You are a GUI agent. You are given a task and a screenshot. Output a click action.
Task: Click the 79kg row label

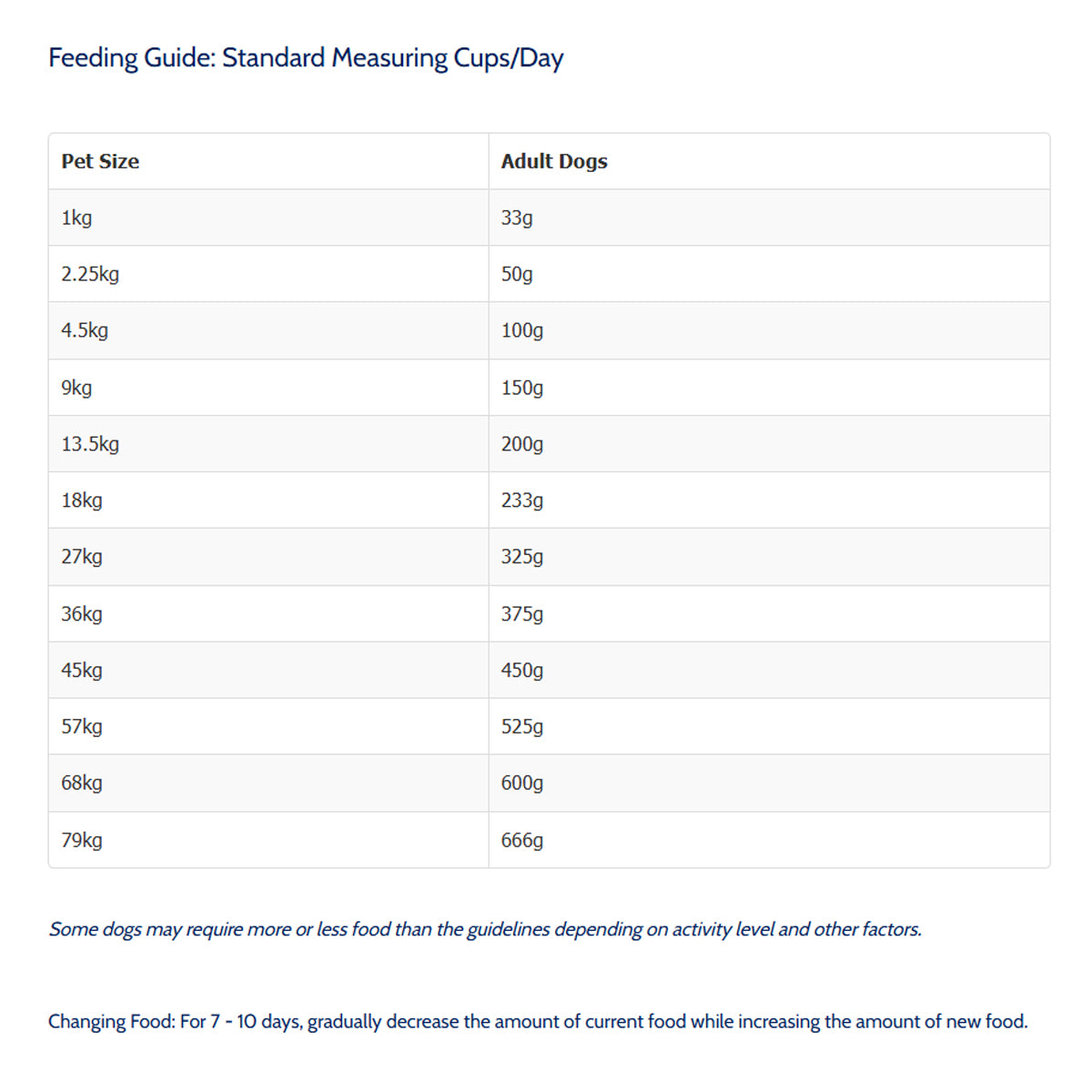point(82,841)
